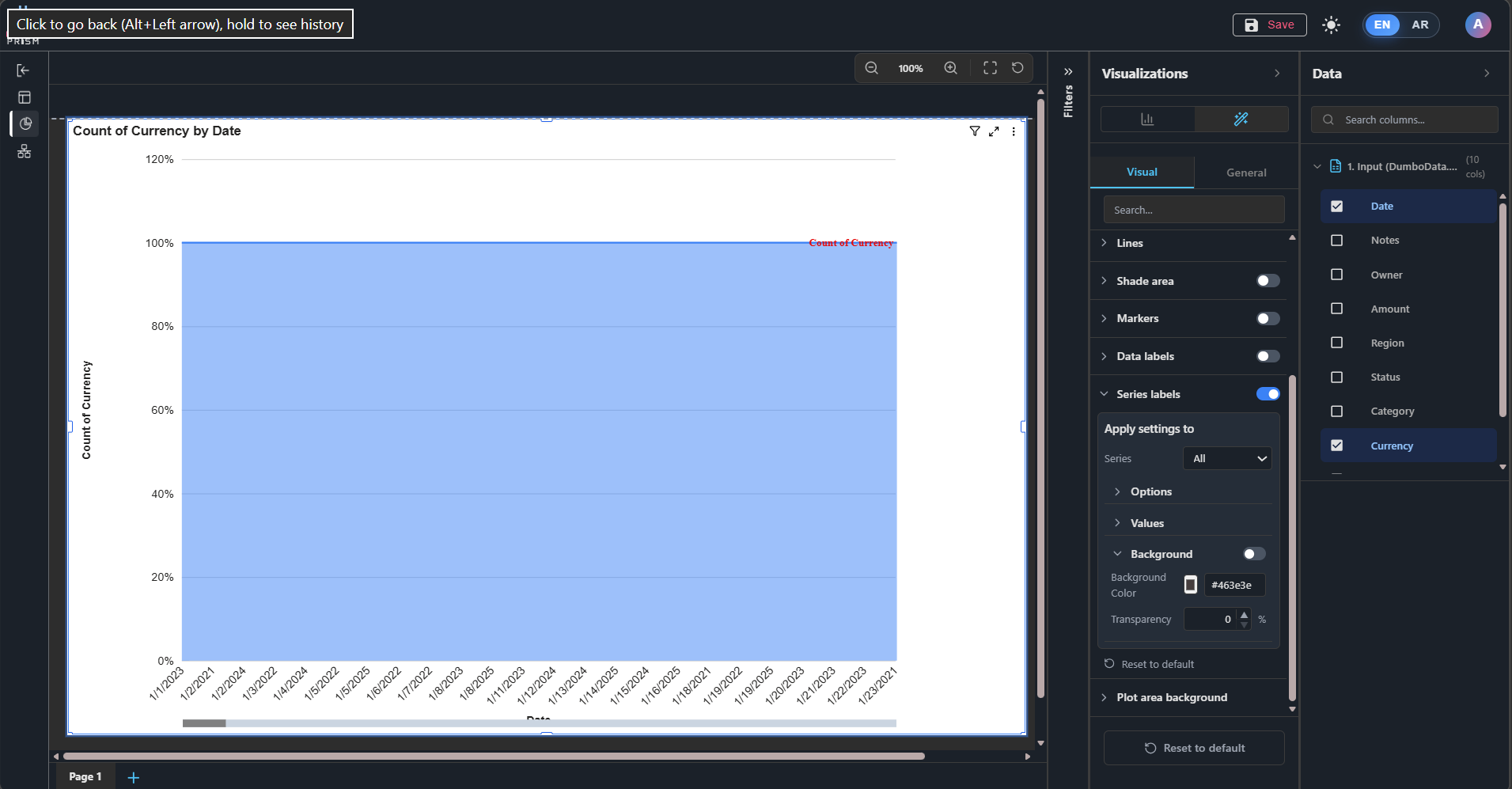Image resolution: width=1512 pixels, height=789 pixels.
Task: Expand the Lines section
Action: coord(1130,243)
